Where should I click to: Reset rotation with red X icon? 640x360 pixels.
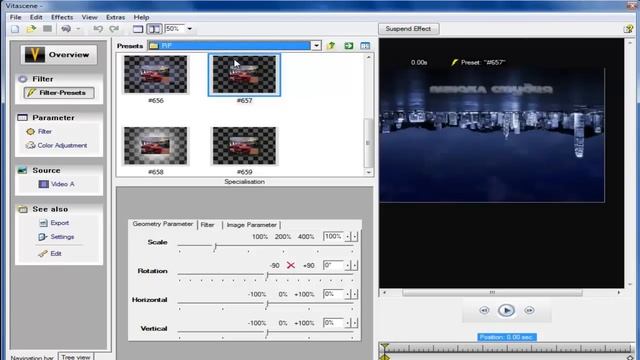pos(291,265)
